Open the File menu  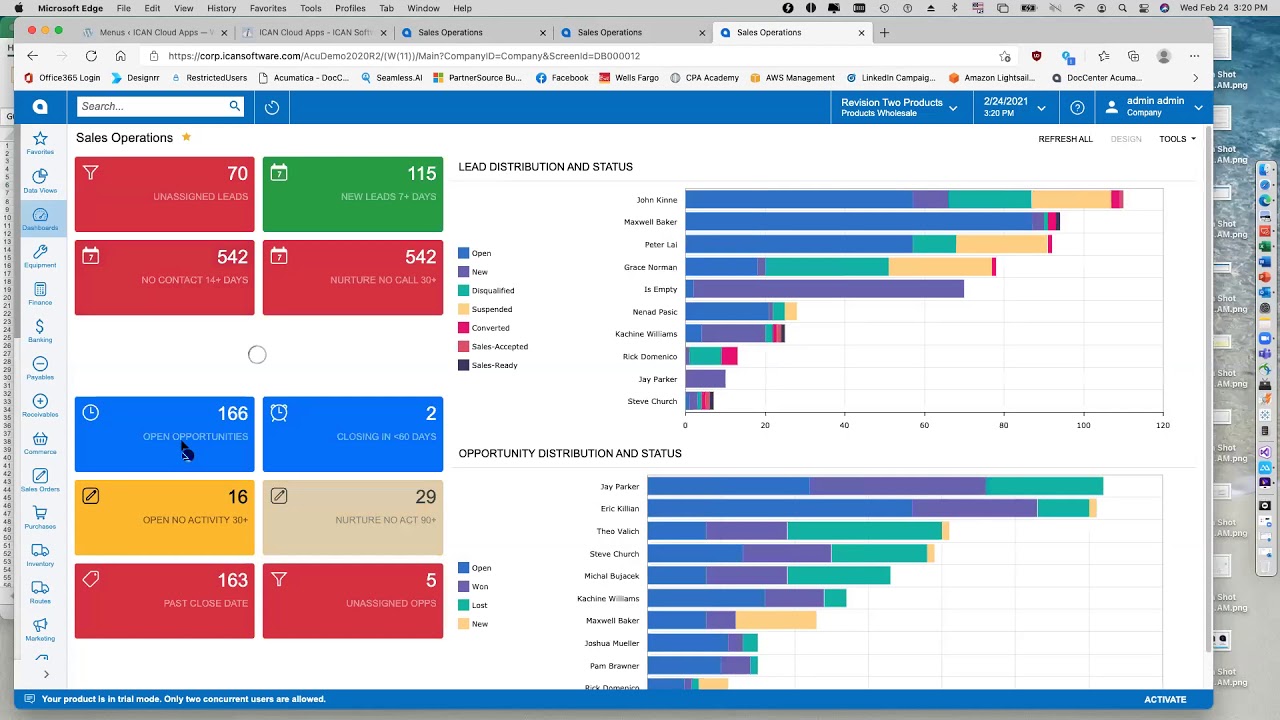[123, 8]
